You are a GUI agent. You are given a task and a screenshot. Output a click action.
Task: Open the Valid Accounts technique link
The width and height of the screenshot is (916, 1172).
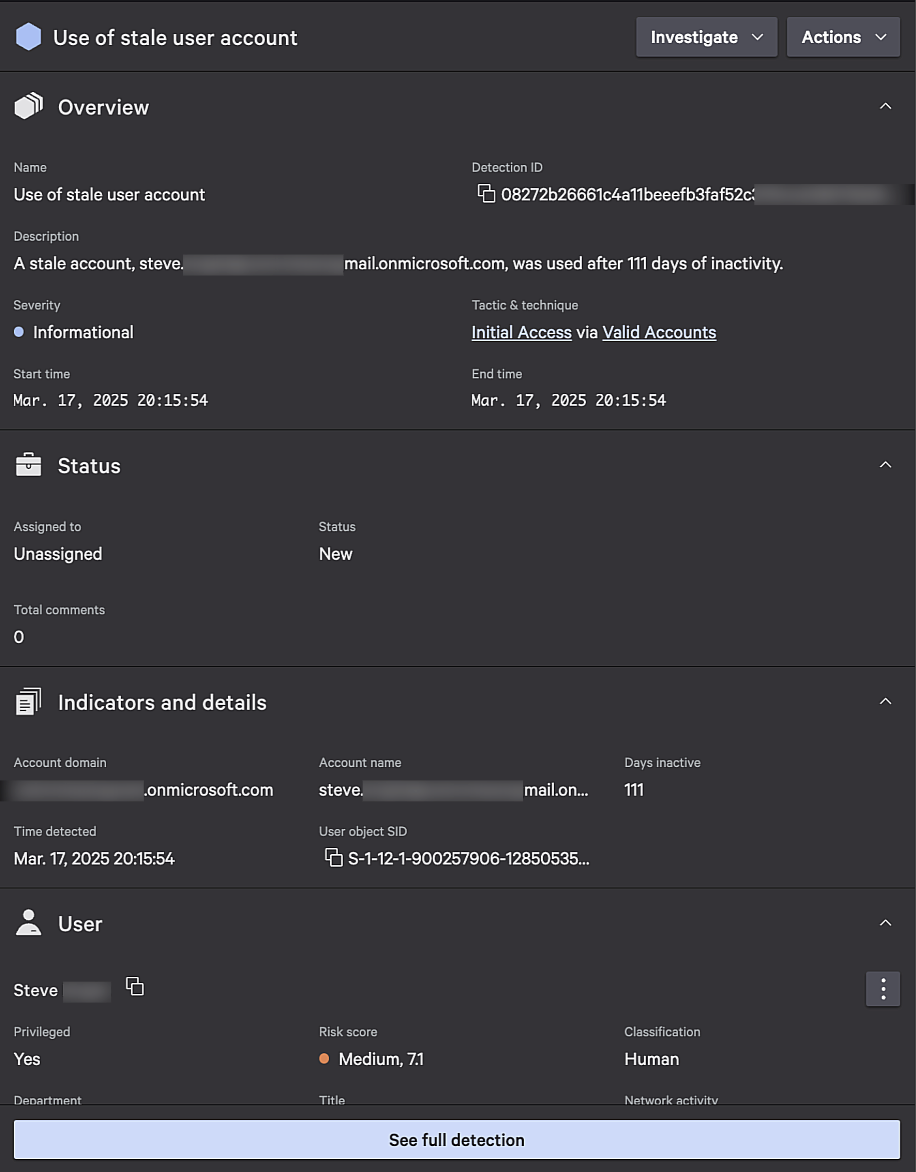click(x=659, y=333)
